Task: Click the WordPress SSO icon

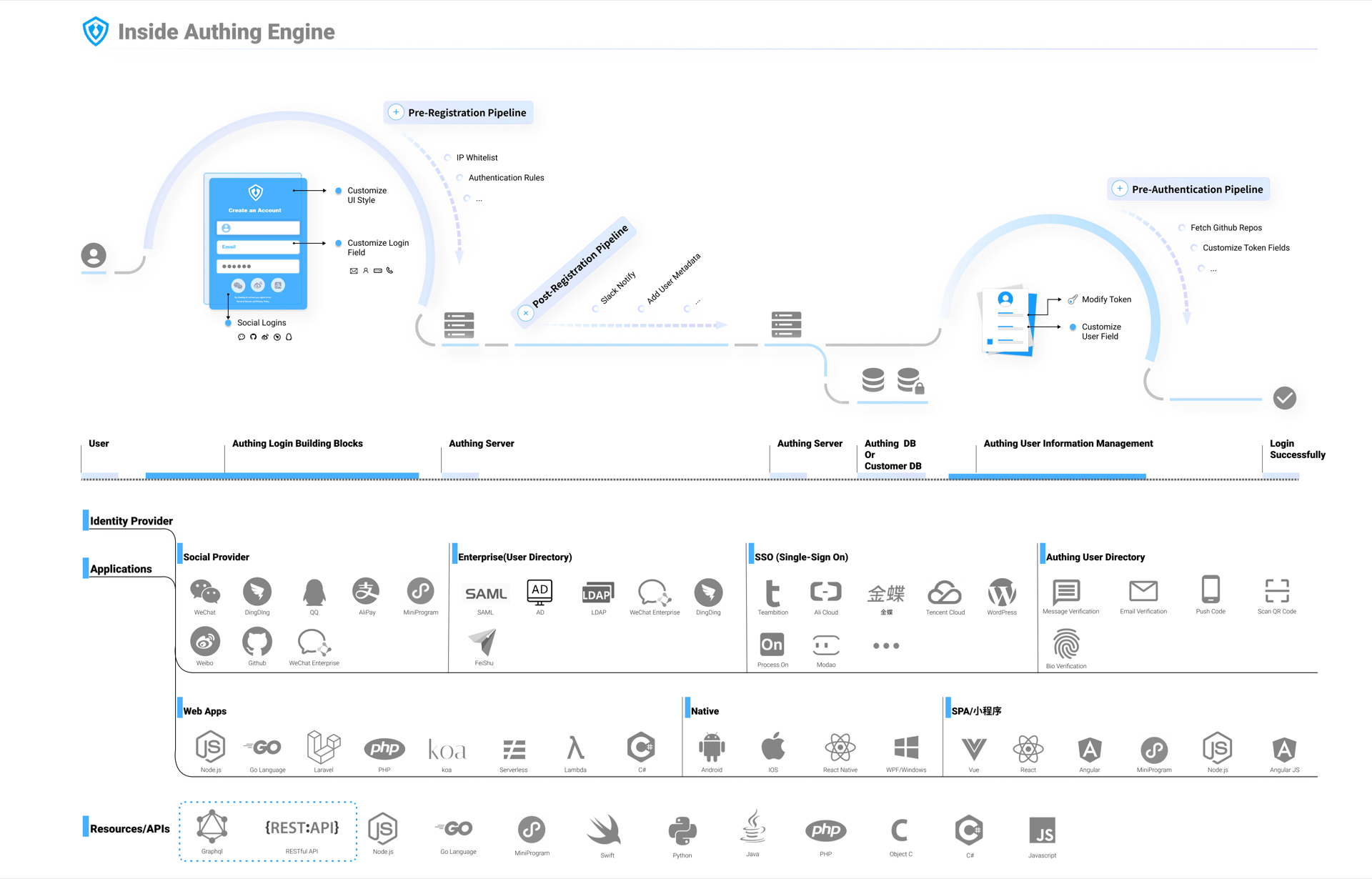Action: point(1003,592)
